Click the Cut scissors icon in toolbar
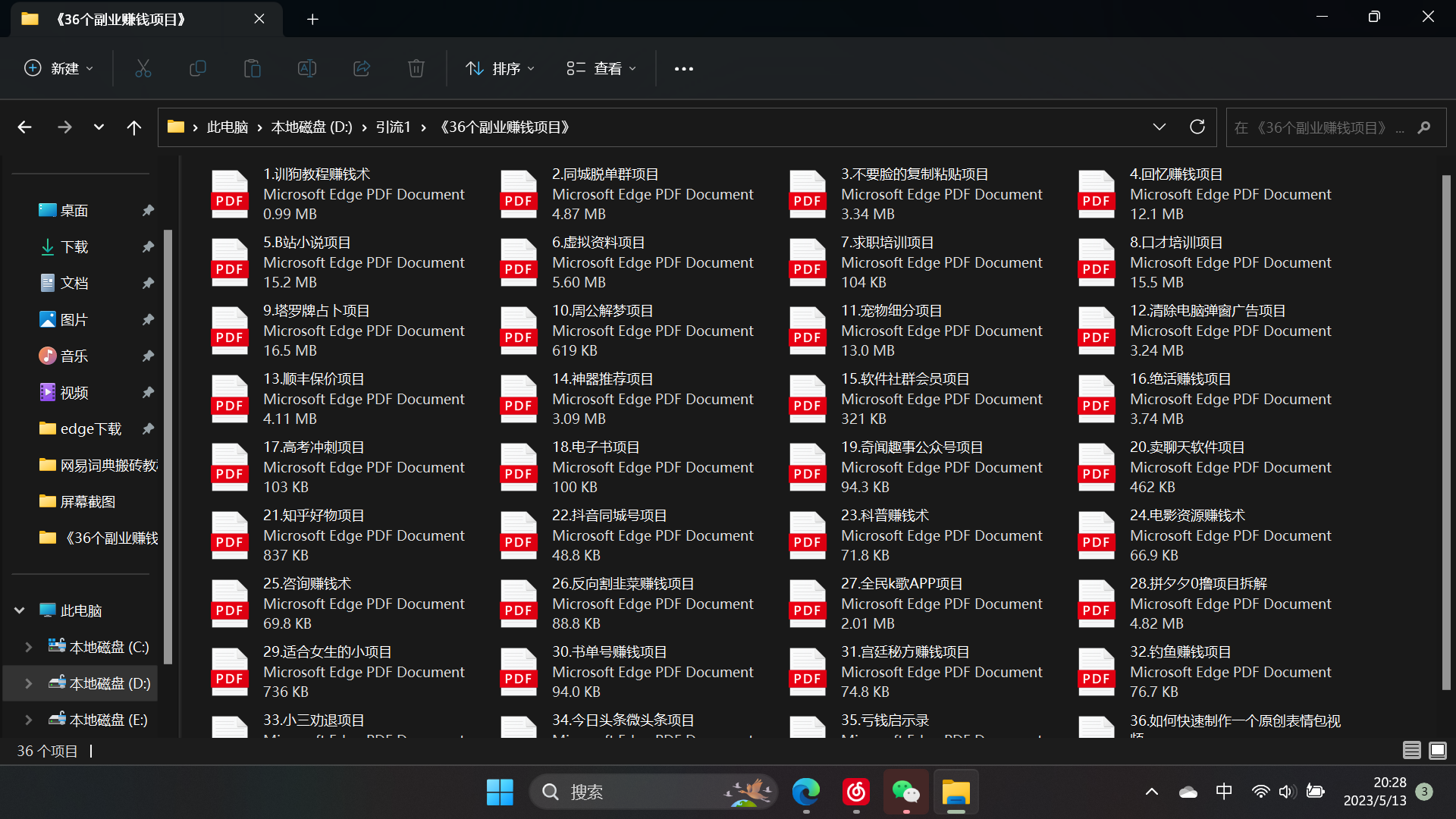This screenshot has height=819, width=1456. (143, 68)
